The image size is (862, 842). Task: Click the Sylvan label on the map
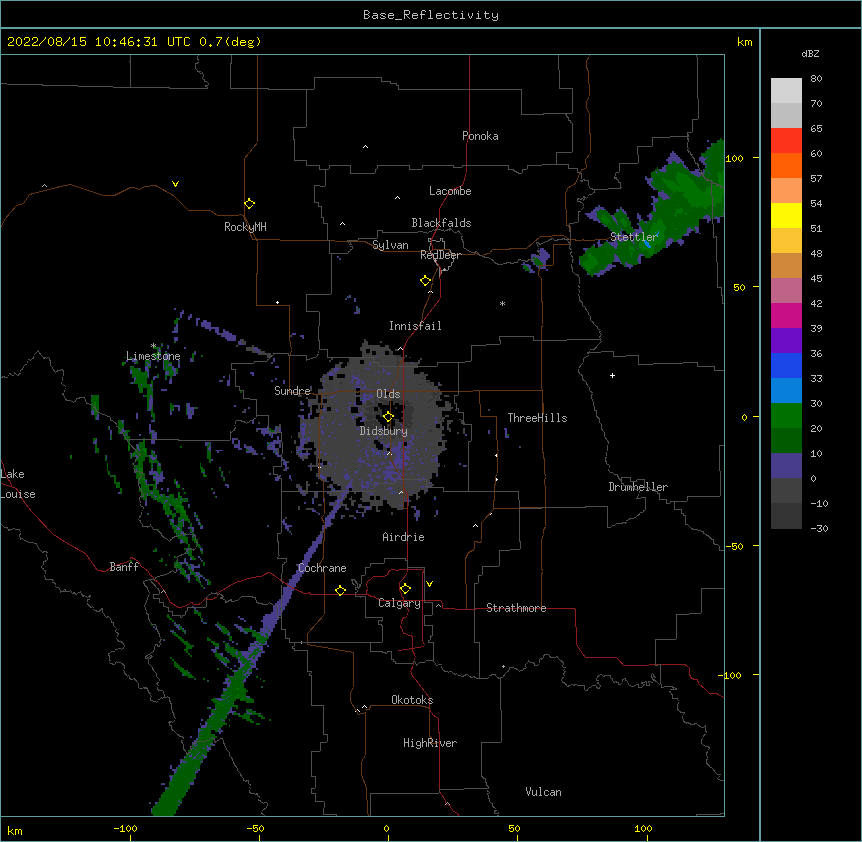click(390, 245)
